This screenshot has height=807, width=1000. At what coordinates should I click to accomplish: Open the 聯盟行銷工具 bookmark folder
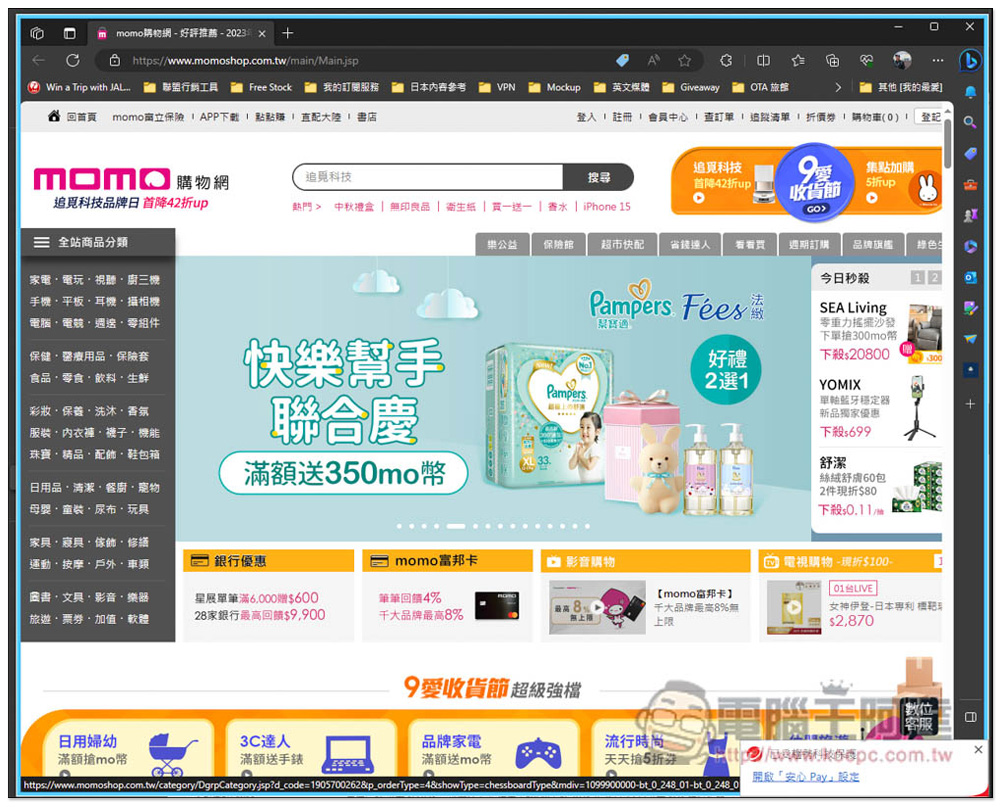pos(181,87)
